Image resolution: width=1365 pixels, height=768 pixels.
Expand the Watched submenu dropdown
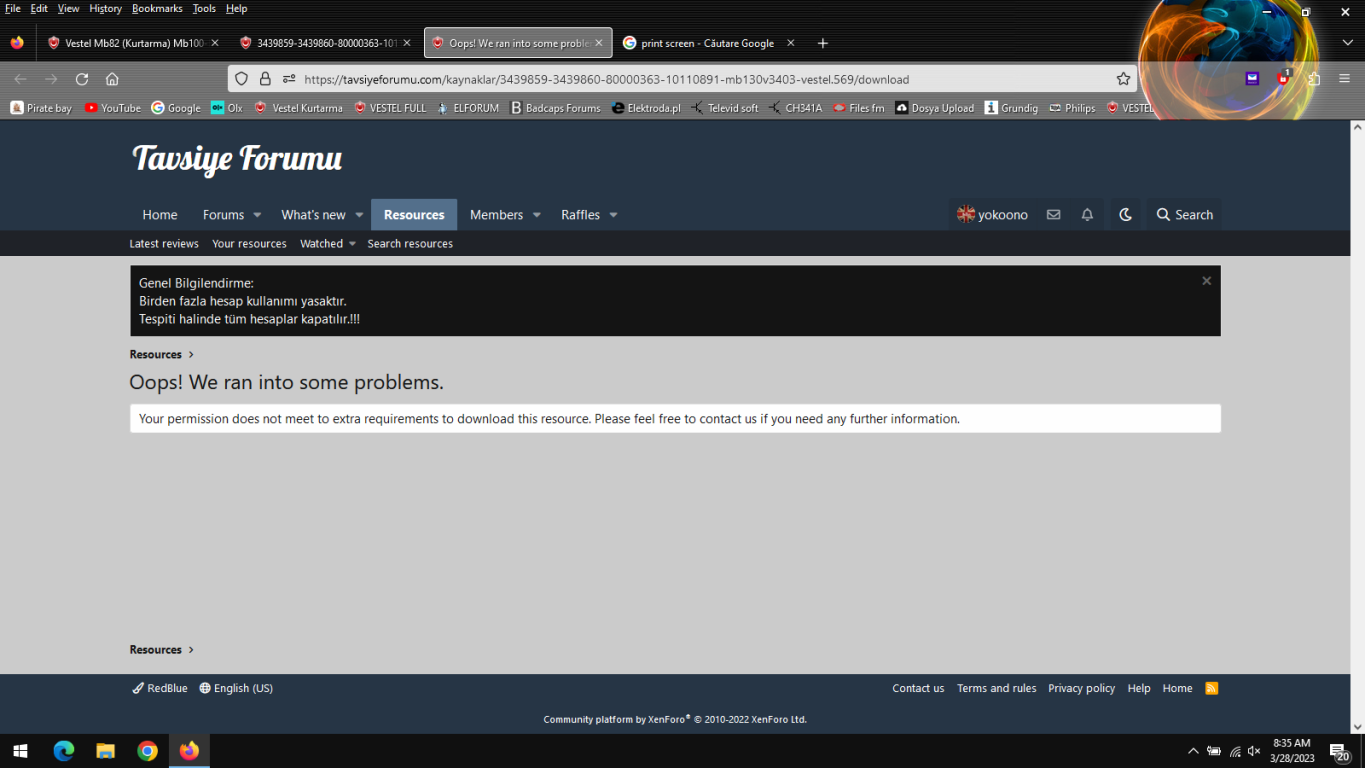tap(352, 244)
